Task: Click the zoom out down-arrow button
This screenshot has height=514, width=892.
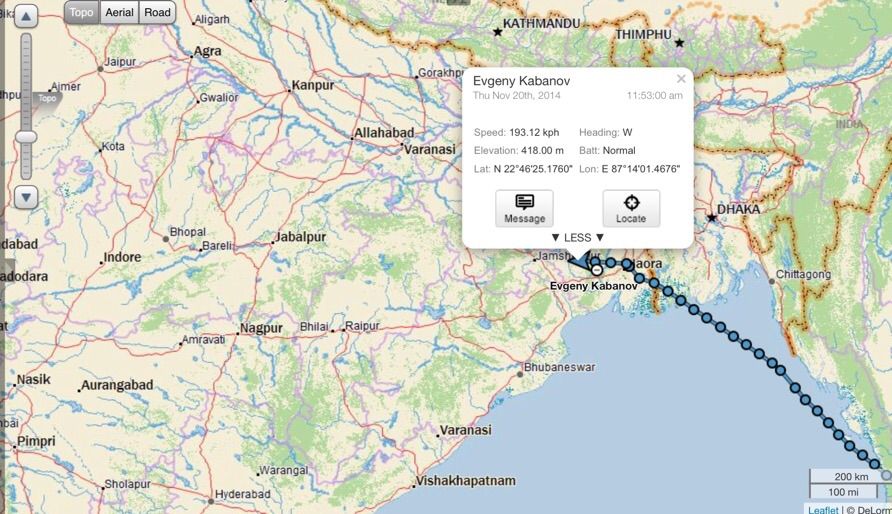Action: pos(26,197)
